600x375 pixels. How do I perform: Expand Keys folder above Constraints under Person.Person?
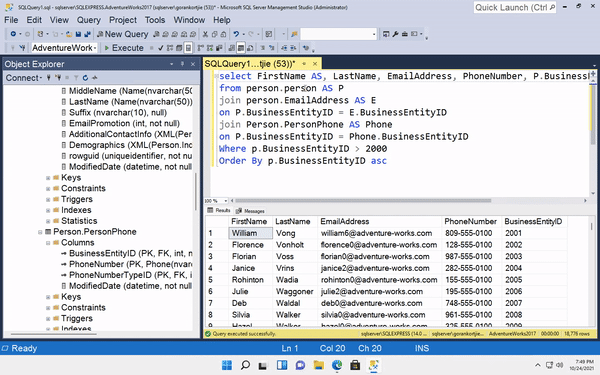48,178
